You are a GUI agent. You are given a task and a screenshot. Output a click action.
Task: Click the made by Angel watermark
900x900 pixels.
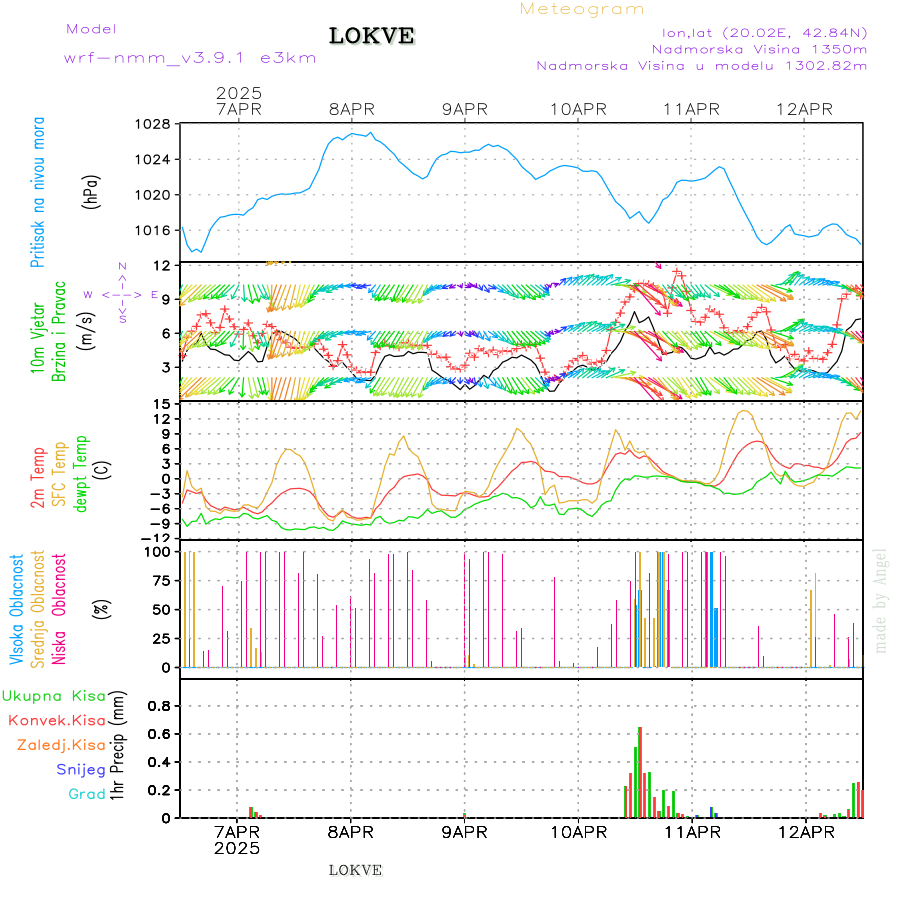coord(881,600)
